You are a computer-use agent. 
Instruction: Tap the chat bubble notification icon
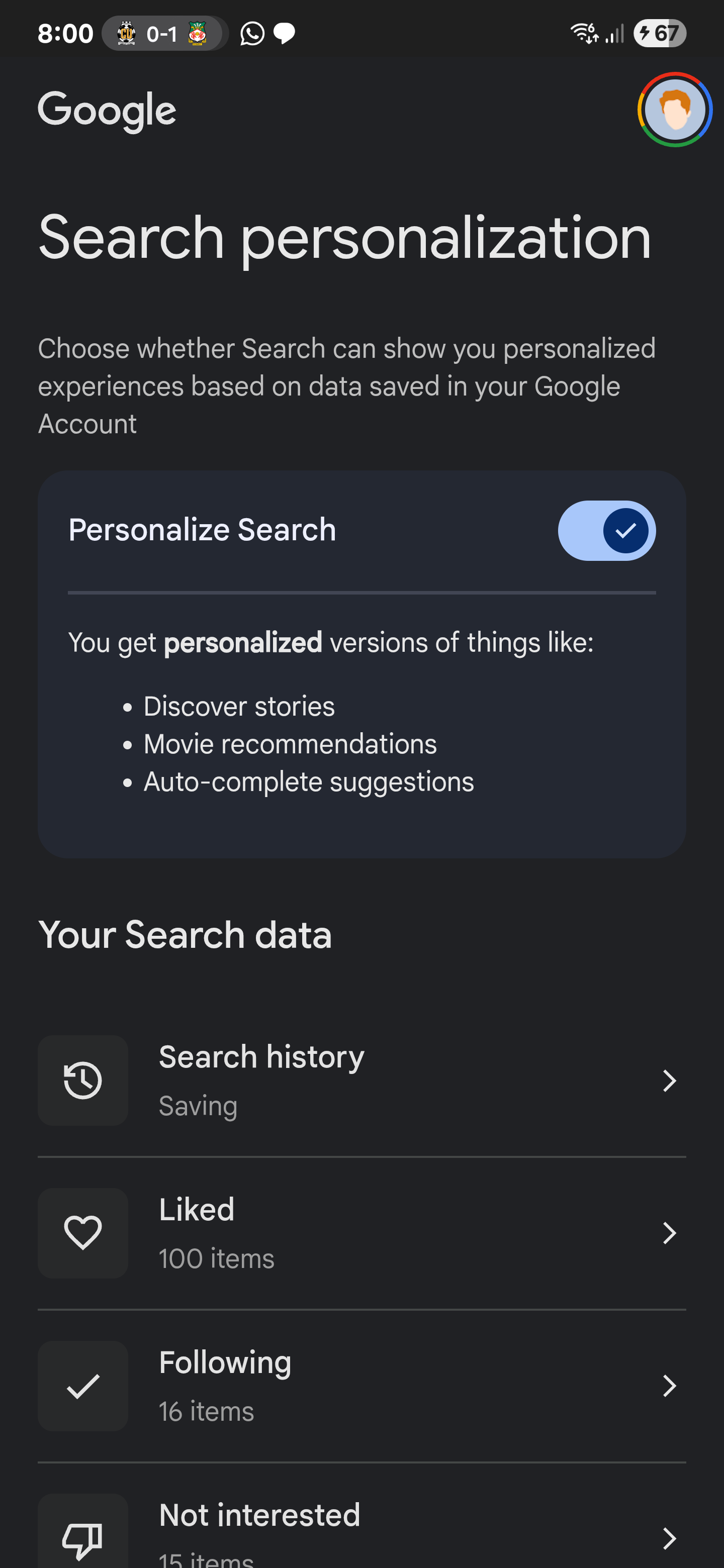coord(285,34)
